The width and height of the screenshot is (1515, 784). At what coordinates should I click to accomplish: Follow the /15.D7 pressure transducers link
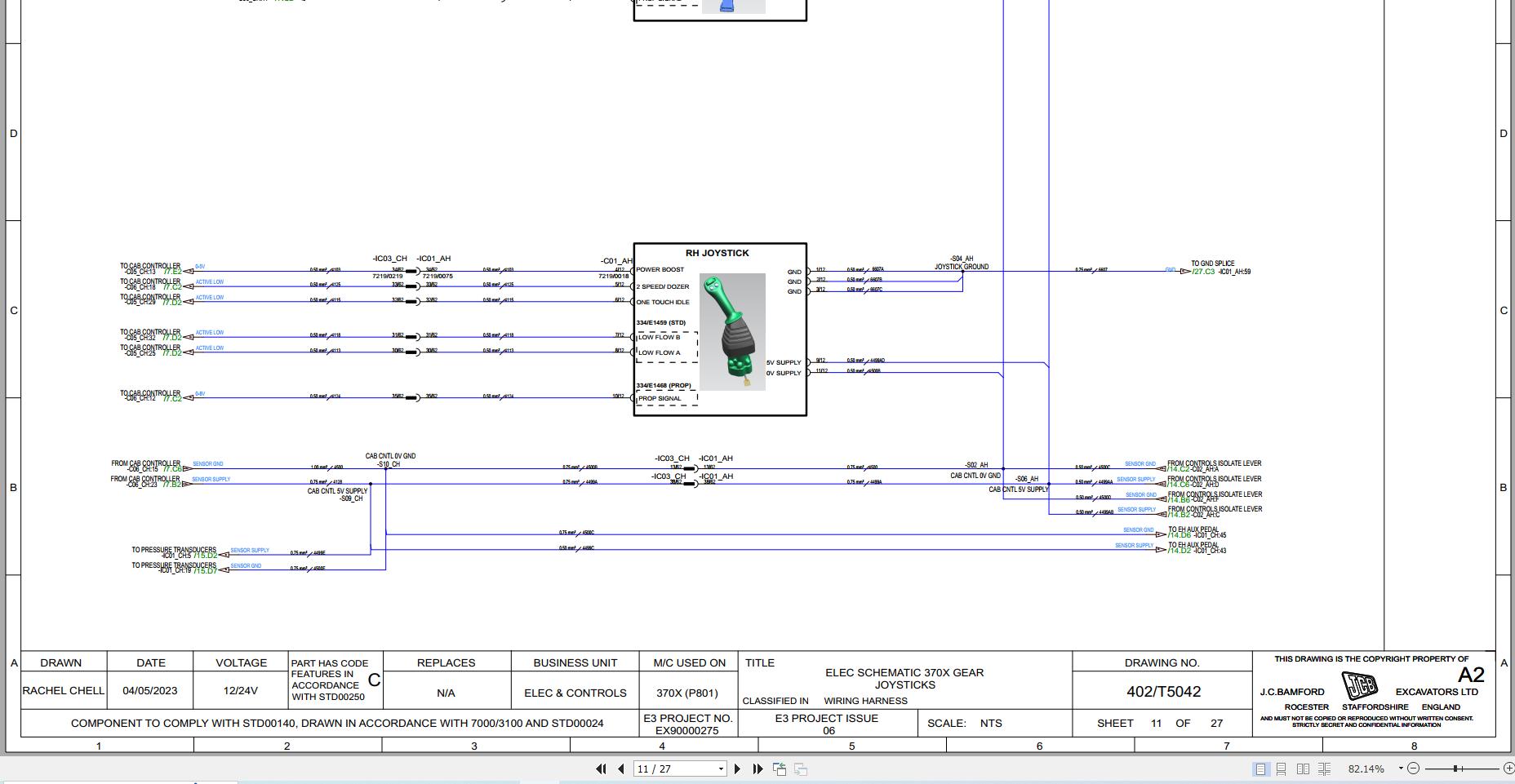(x=206, y=571)
